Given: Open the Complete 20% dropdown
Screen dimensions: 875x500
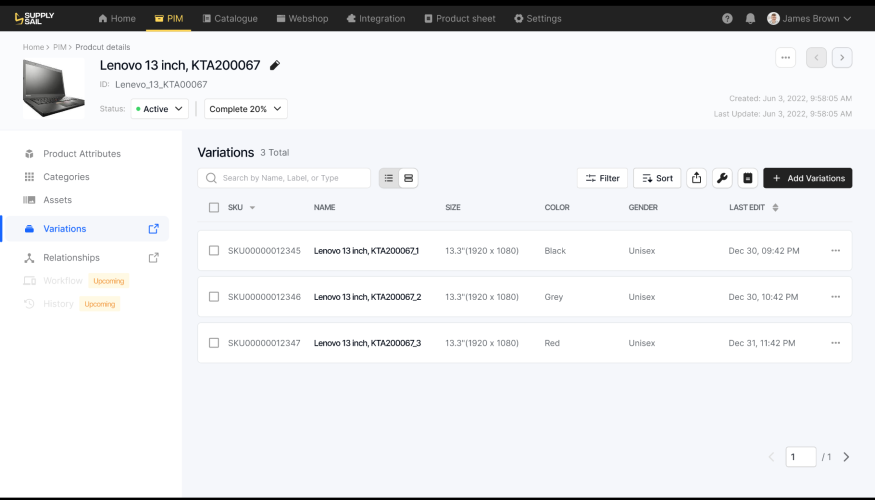Looking at the screenshot, I should coord(246,109).
